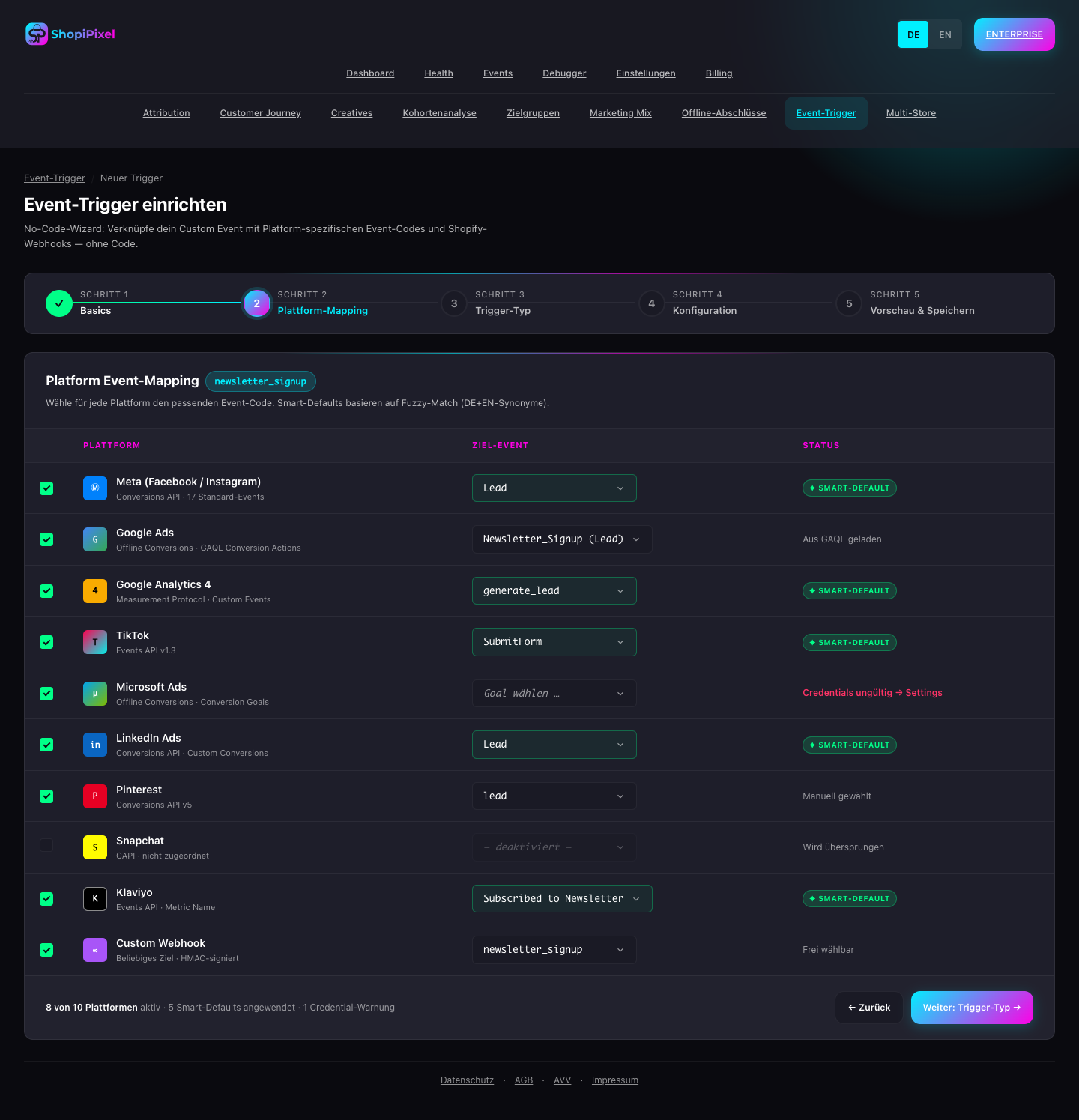The image size is (1079, 1120).
Task: Click the Snapchat platform icon
Action: [x=95, y=847]
